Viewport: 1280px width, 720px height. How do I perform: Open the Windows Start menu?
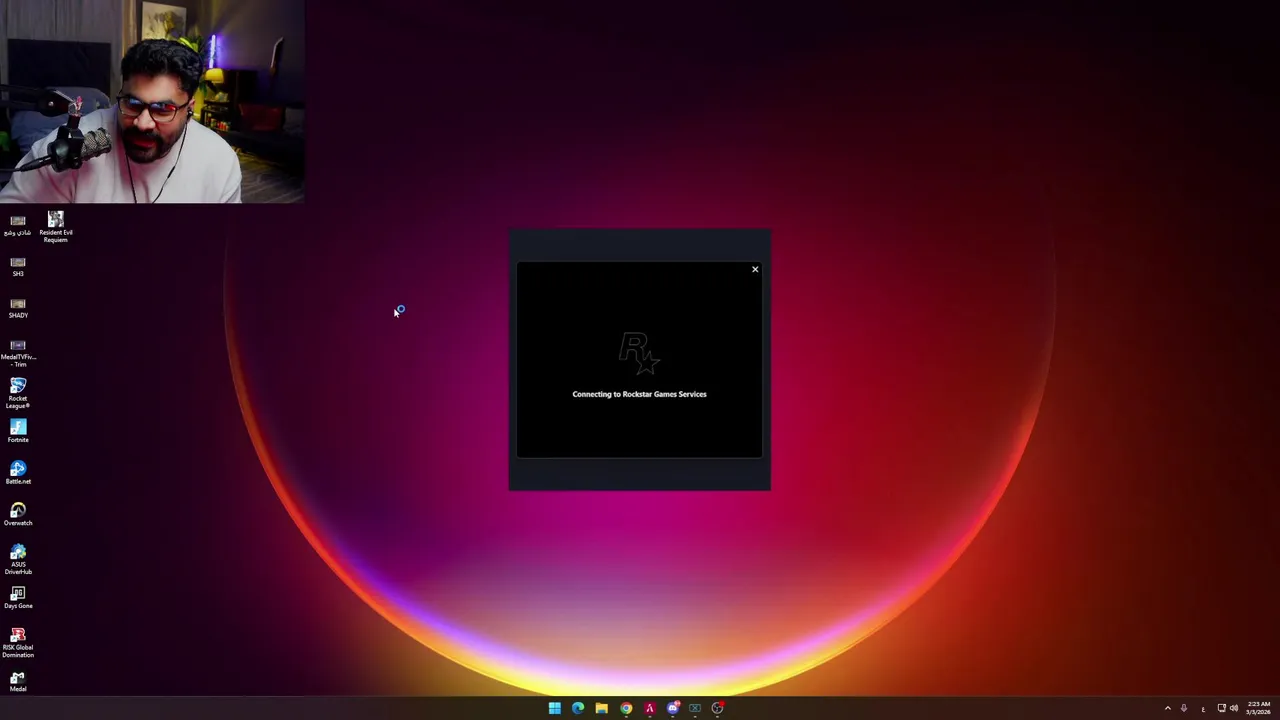pos(554,708)
